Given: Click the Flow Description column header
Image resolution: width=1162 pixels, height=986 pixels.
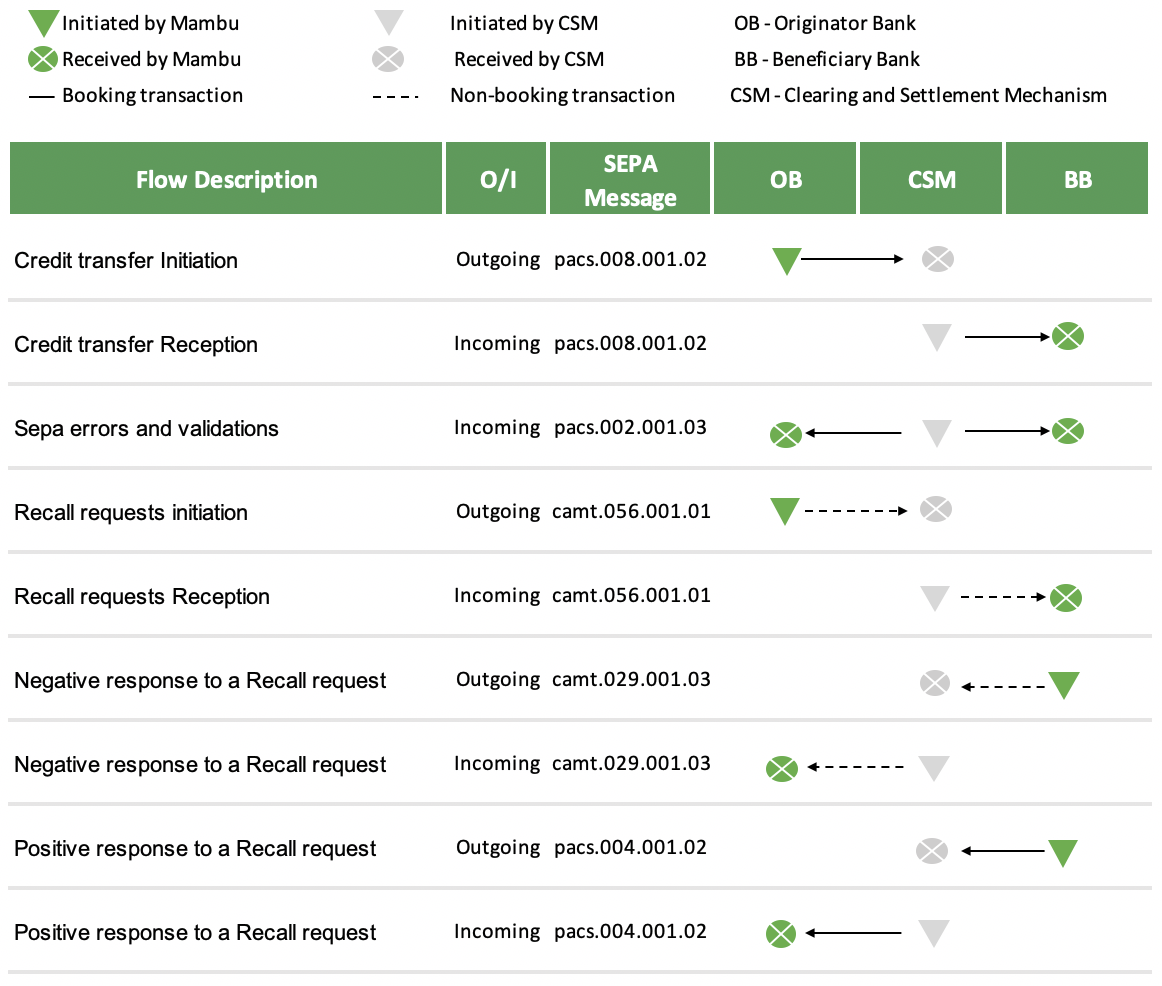Looking at the screenshot, I should pos(226,180).
